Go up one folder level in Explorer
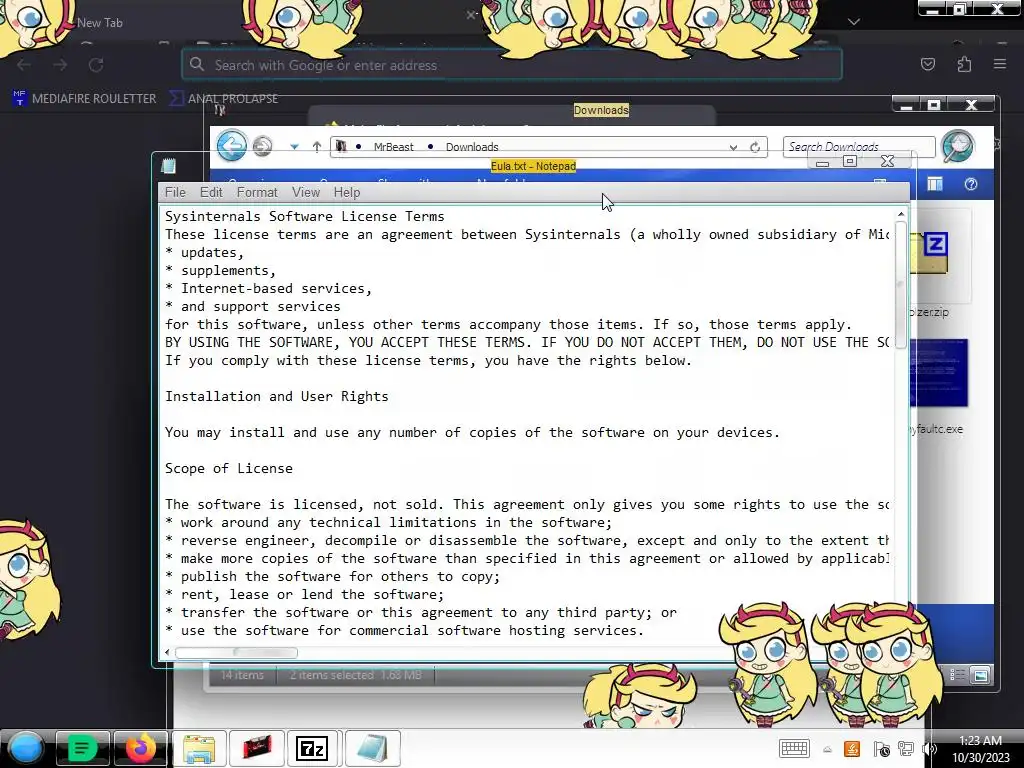 [x=317, y=147]
